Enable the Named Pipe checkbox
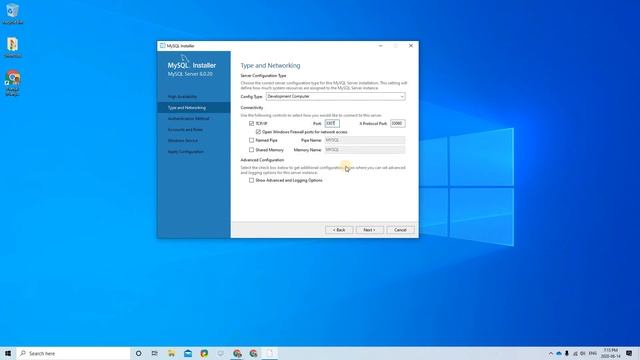The height and width of the screenshot is (360, 640). (x=251, y=140)
